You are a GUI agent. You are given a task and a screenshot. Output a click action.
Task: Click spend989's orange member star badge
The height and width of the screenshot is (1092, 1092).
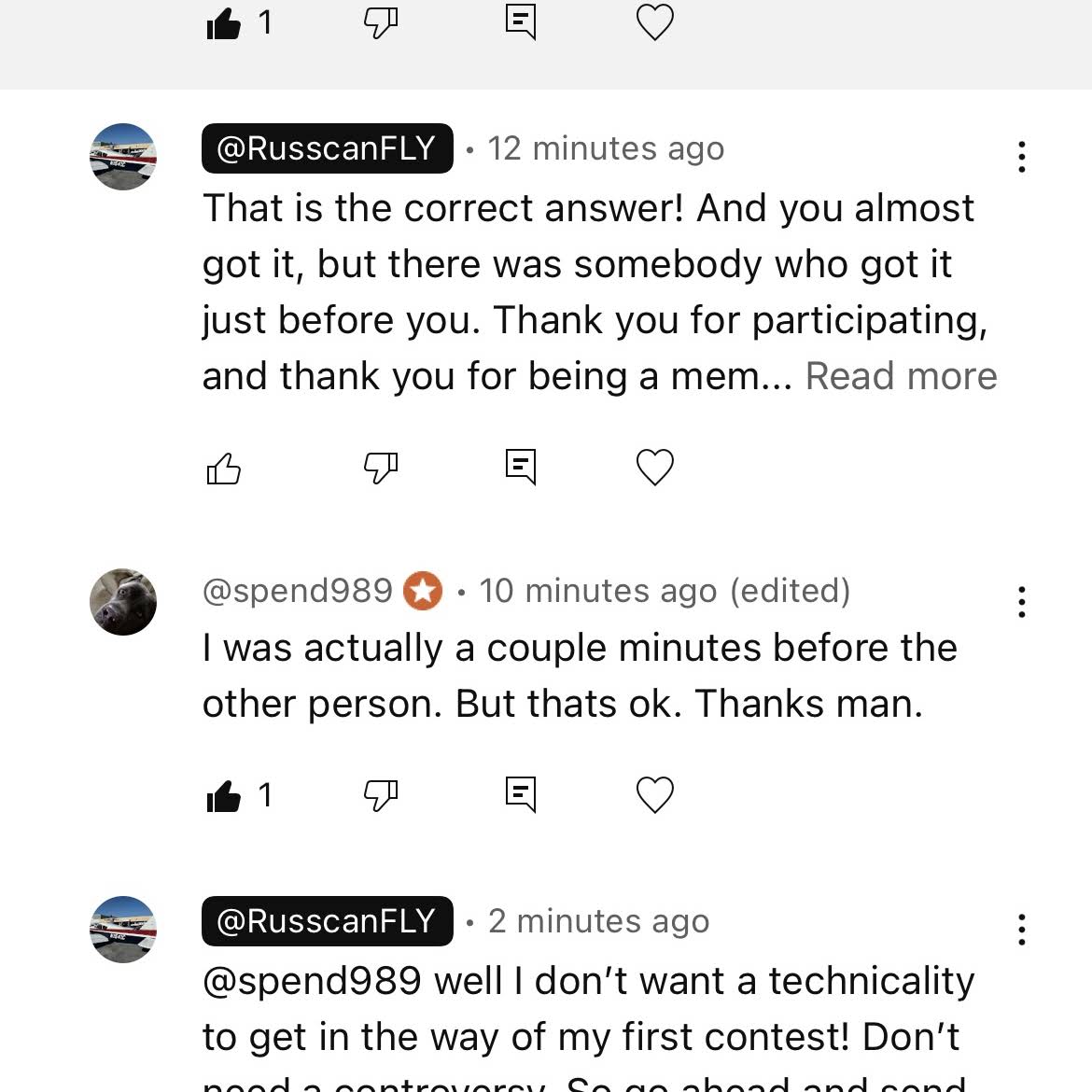[423, 591]
